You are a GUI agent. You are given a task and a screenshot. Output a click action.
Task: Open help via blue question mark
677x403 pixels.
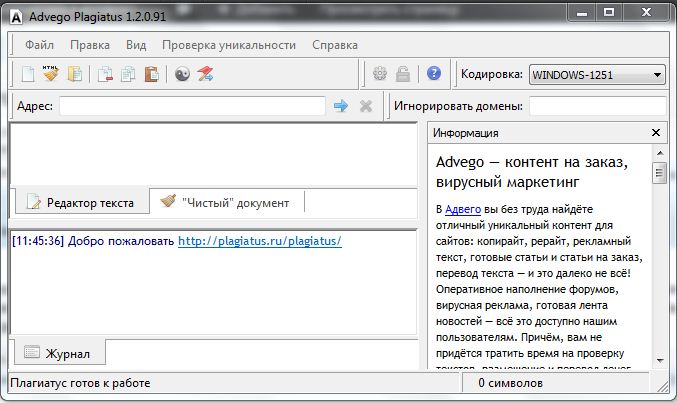433,74
